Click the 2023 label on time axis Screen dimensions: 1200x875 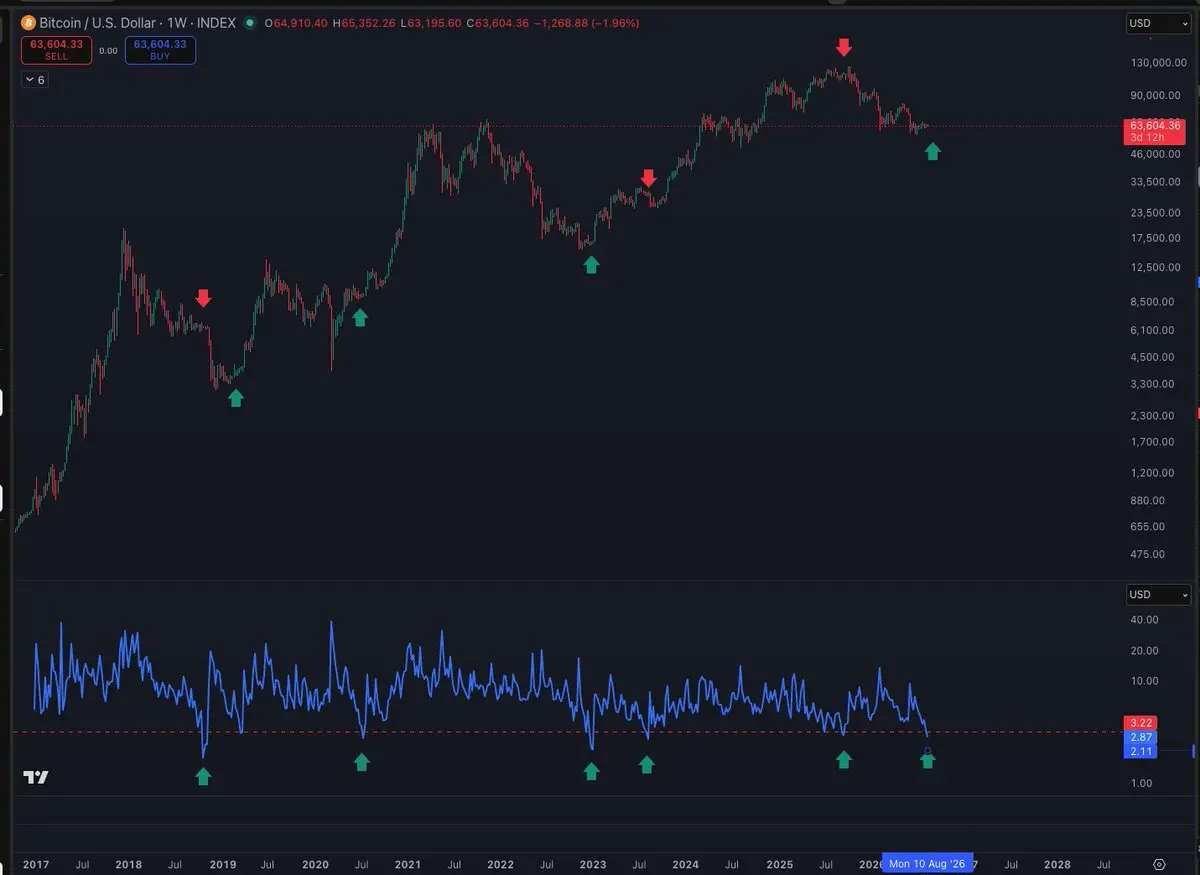[593, 864]
